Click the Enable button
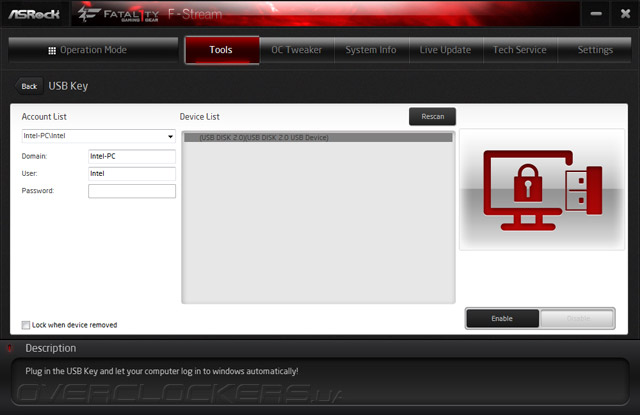 point(502,318)
